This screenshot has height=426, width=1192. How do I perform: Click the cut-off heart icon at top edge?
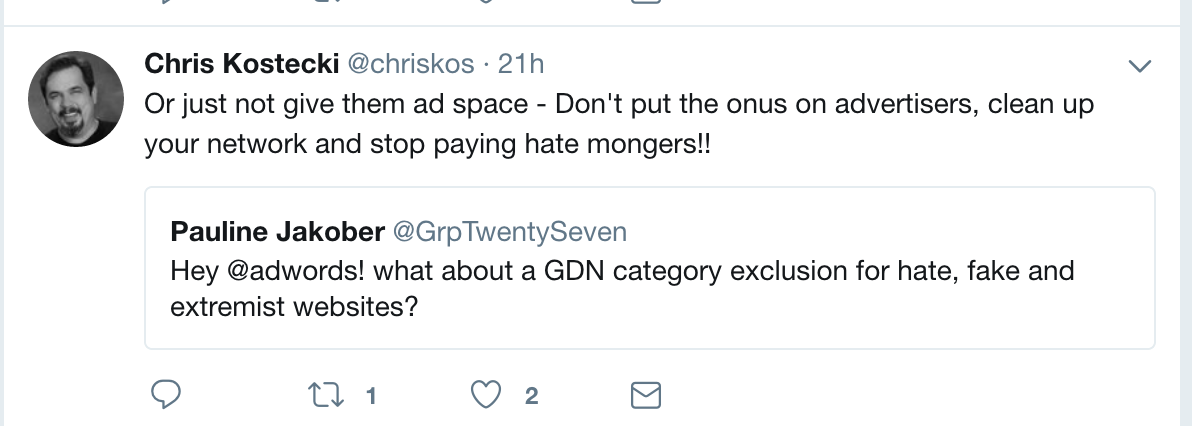[485, 3]
